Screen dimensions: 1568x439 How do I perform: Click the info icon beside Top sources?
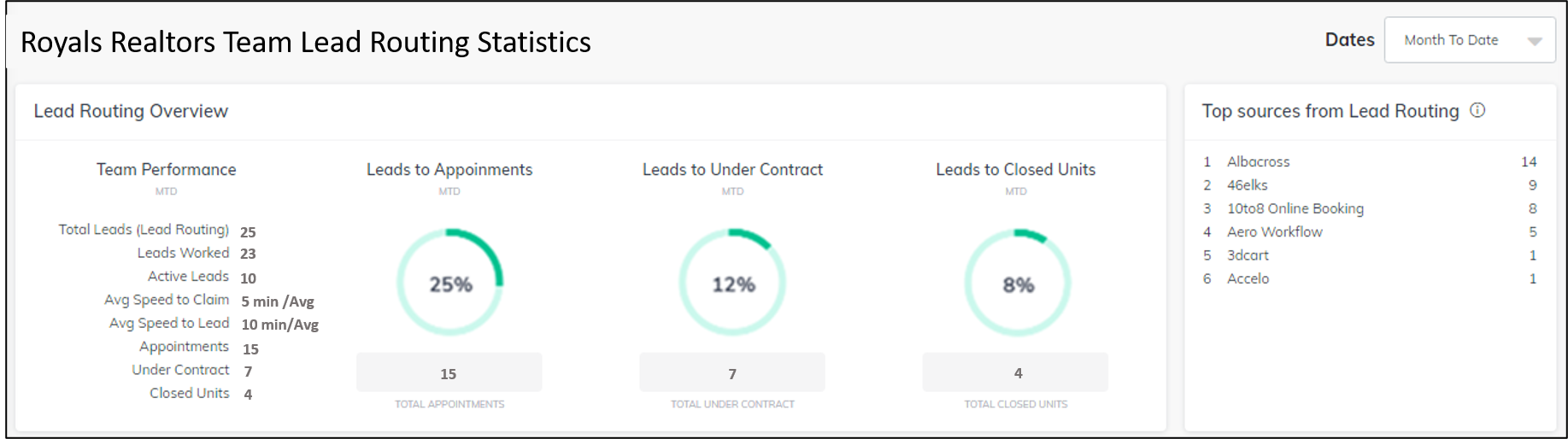pyautogui.click(x=1477, y=110)
